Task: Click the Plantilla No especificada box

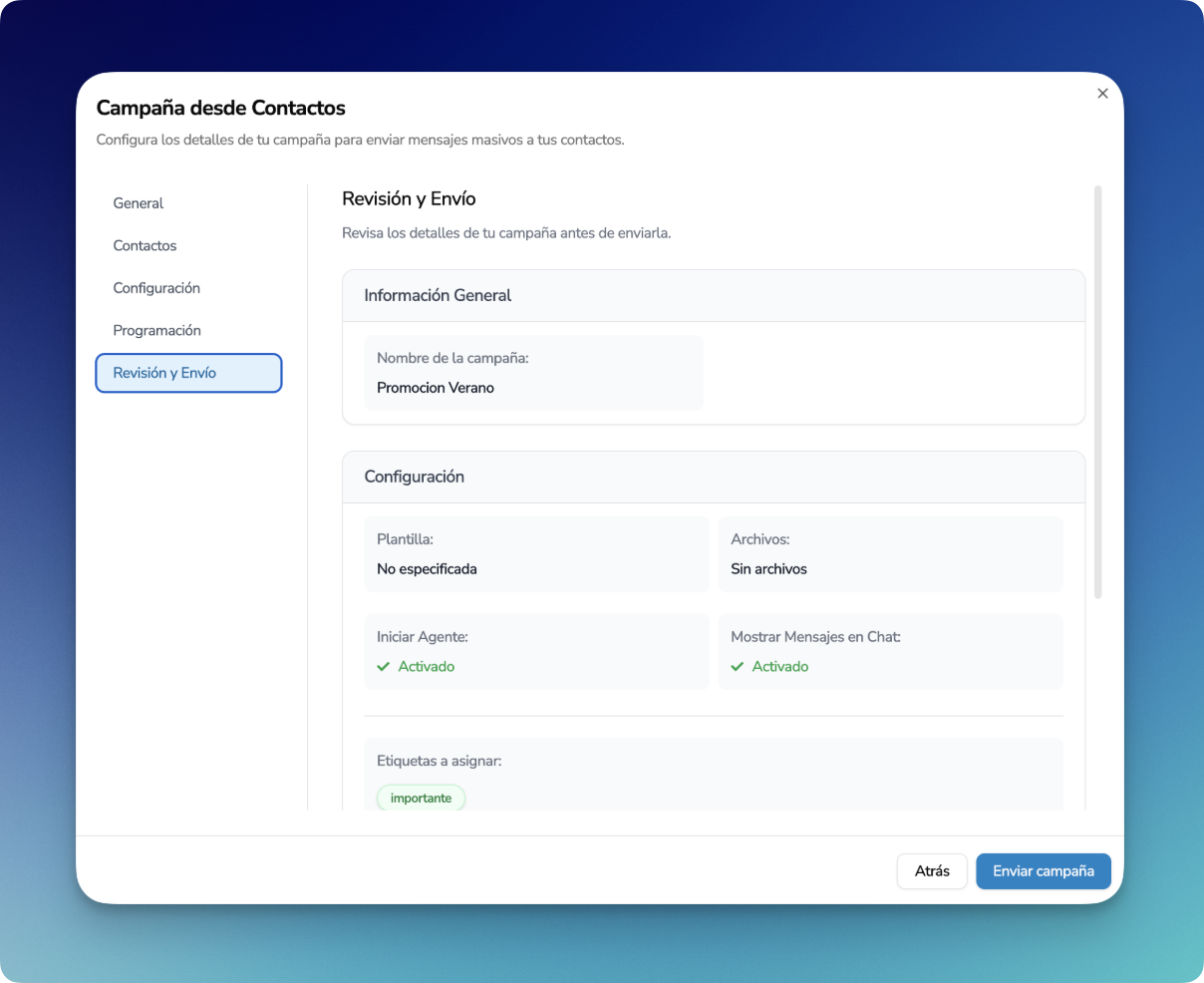Action: pyautogui.click(x=536, y=554)
